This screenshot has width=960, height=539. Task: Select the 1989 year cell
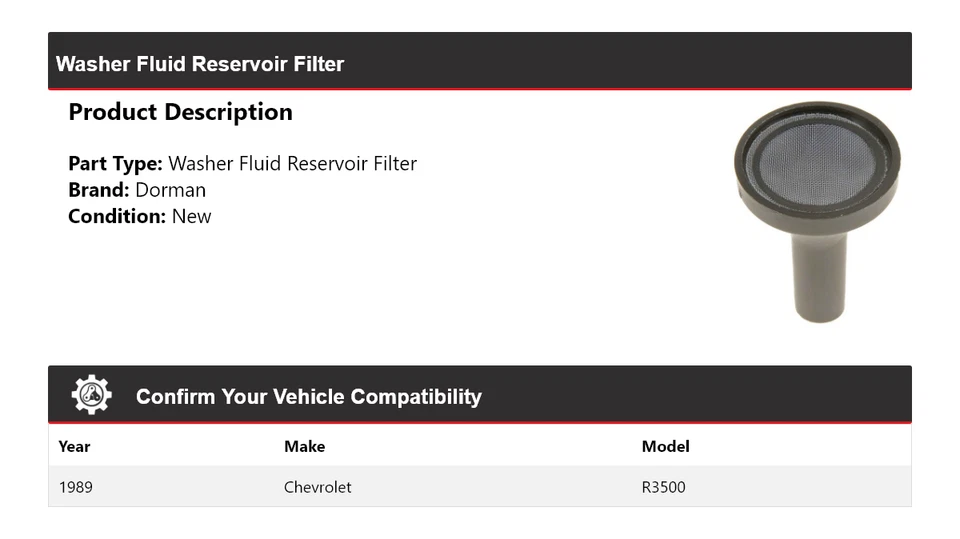[x=76, y=487]
